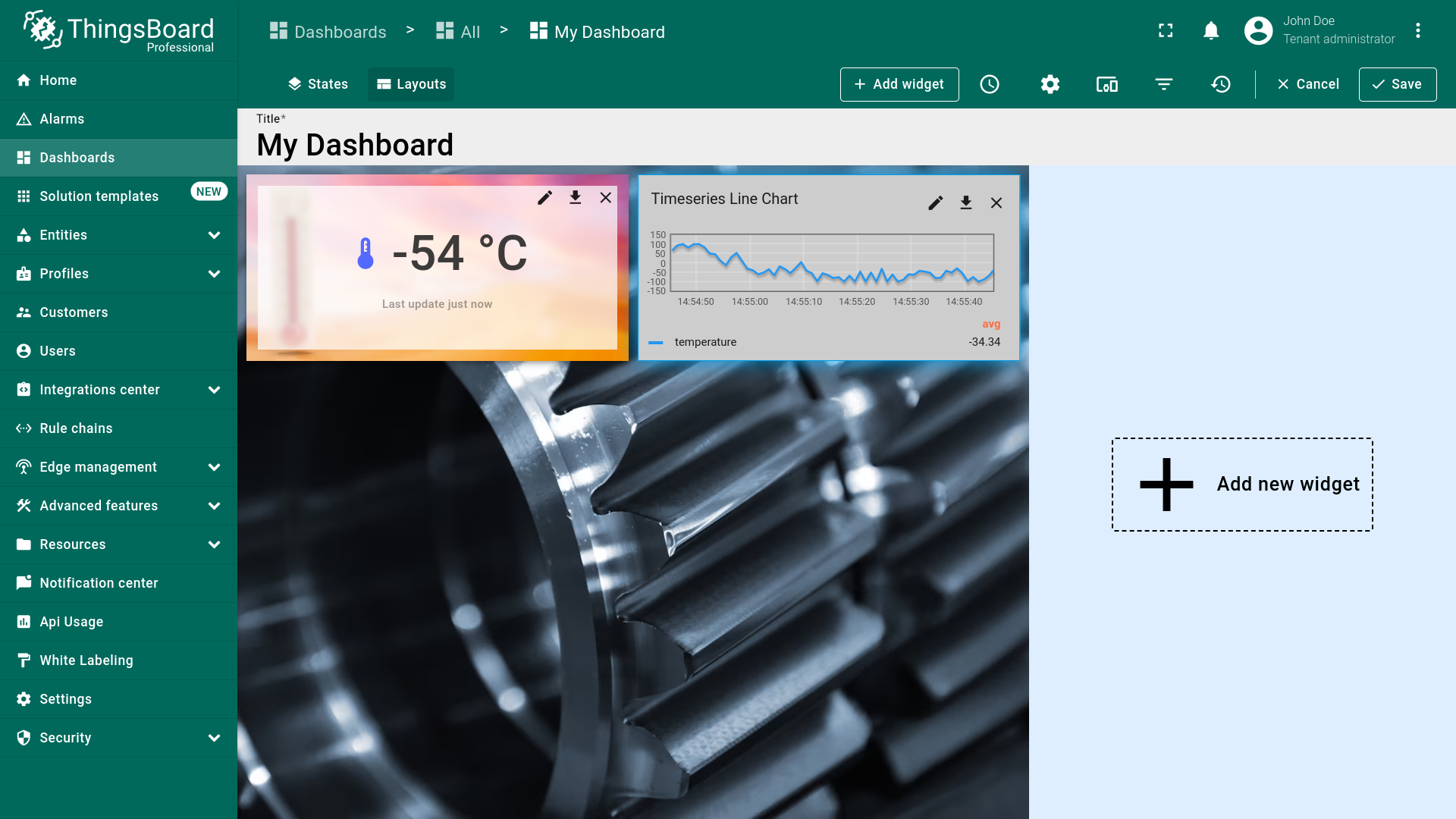Open Notification center in the sidebar
Screen dimensions: 1456x819
click(118, 583)
